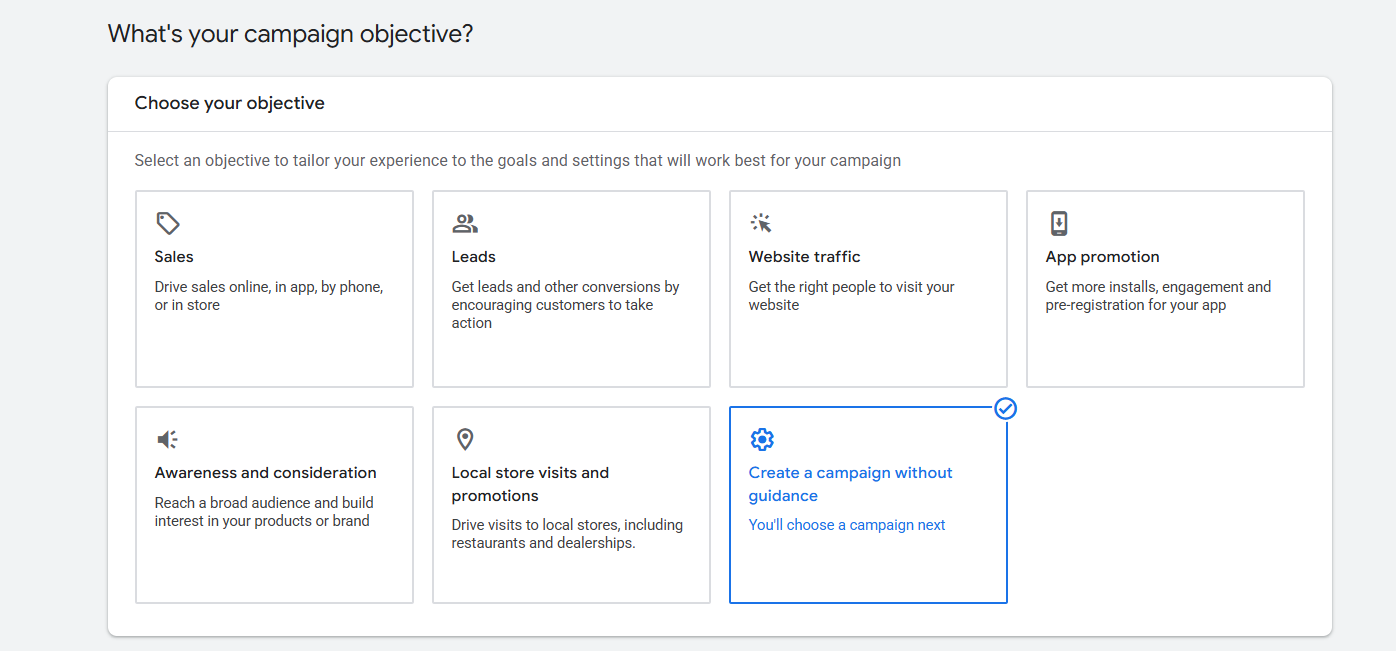This screenshot has height=651, width=1396.
Task: Click the blue selected checkmark badge
Action: tap(1006, 408)
